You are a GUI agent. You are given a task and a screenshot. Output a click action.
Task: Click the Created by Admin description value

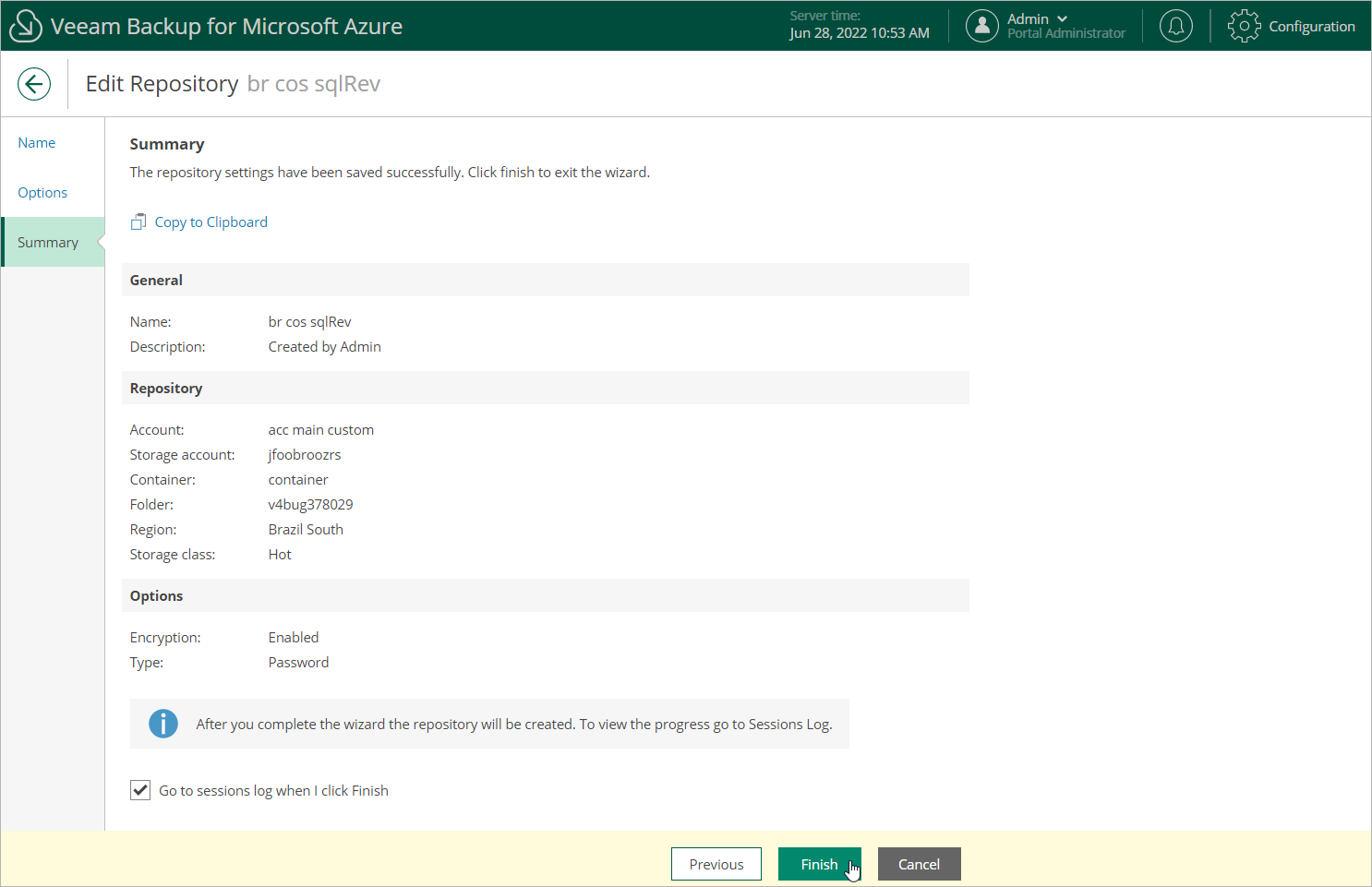325,346
